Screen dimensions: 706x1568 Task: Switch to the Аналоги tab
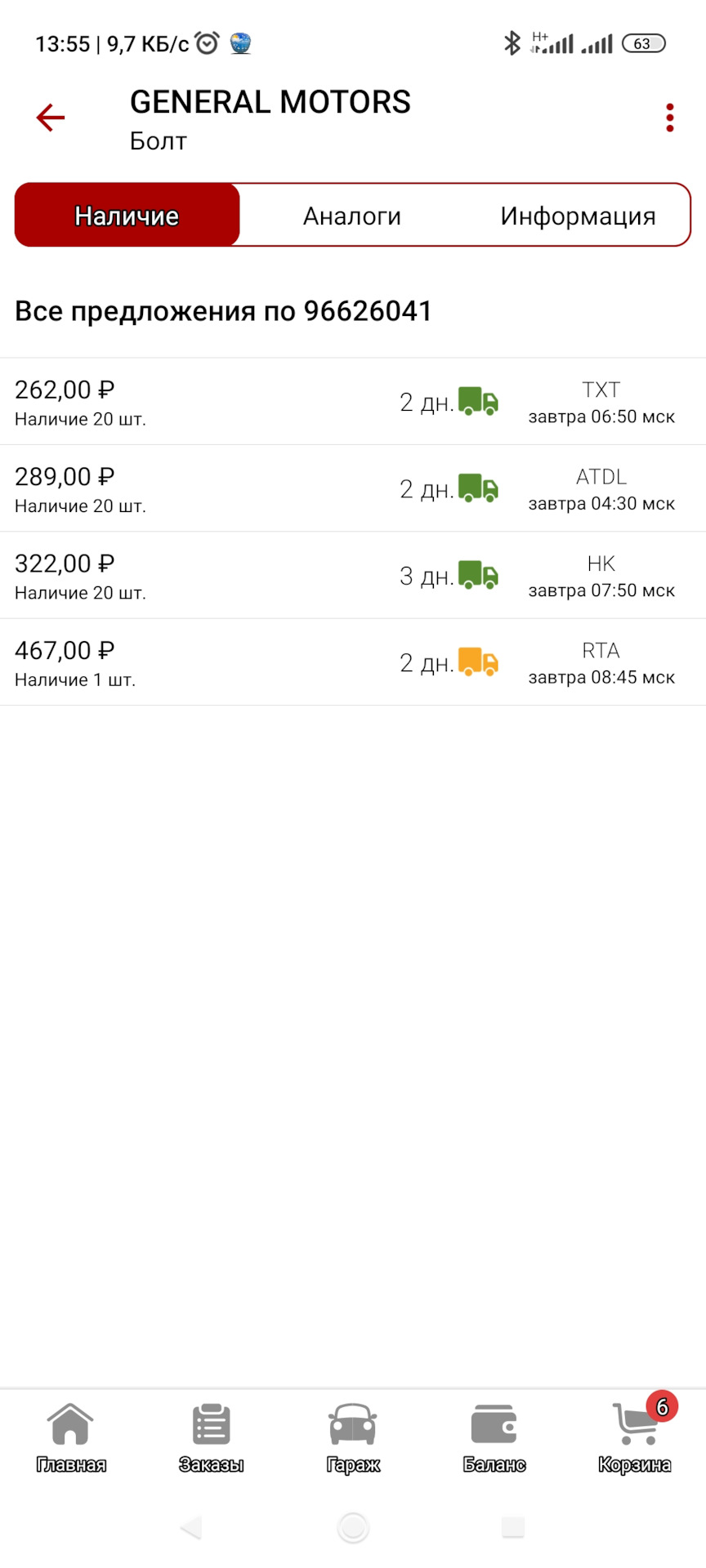tap(352, 216)
